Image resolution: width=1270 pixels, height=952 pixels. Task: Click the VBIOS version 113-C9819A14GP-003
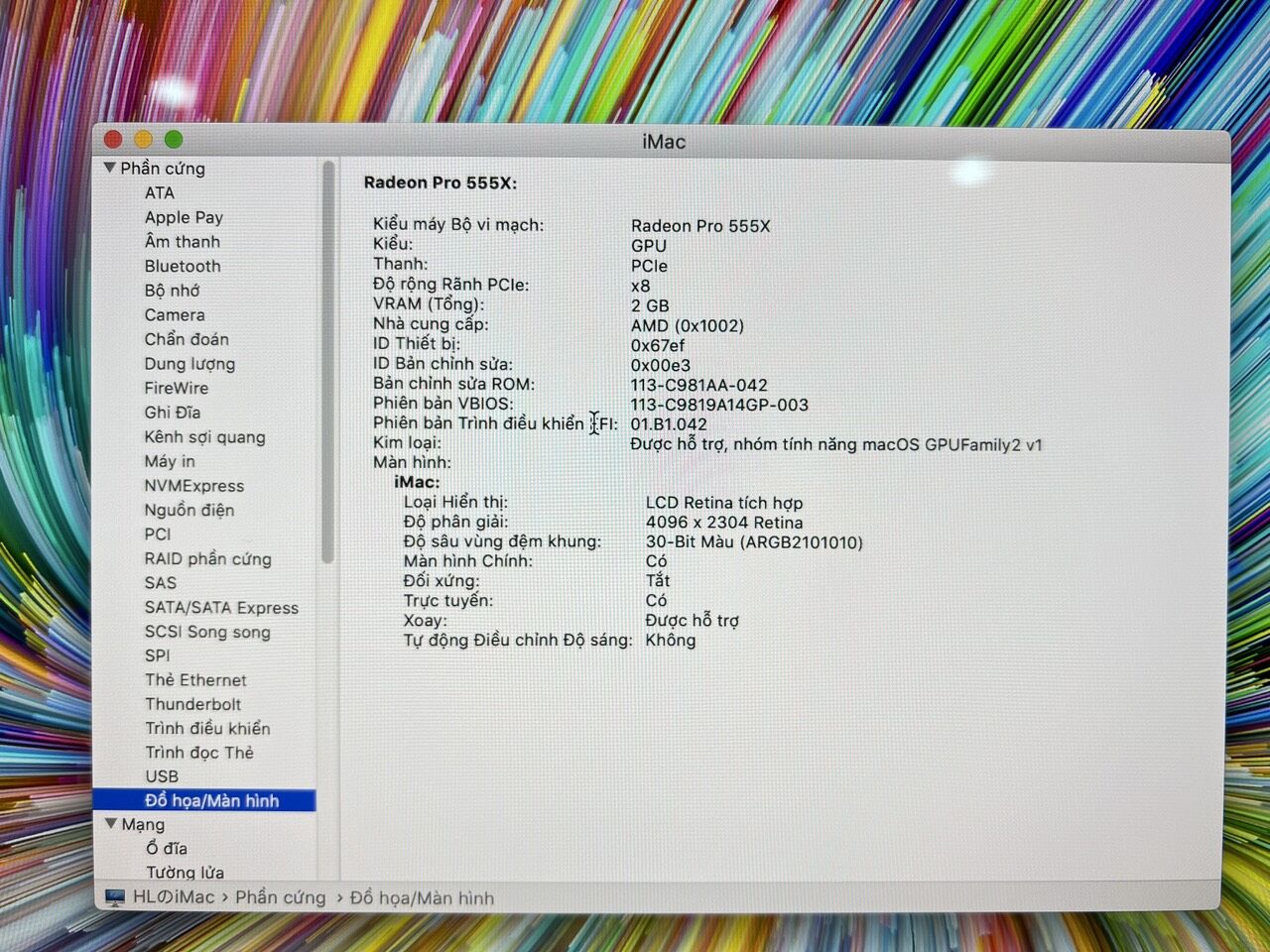click(719, 405)
